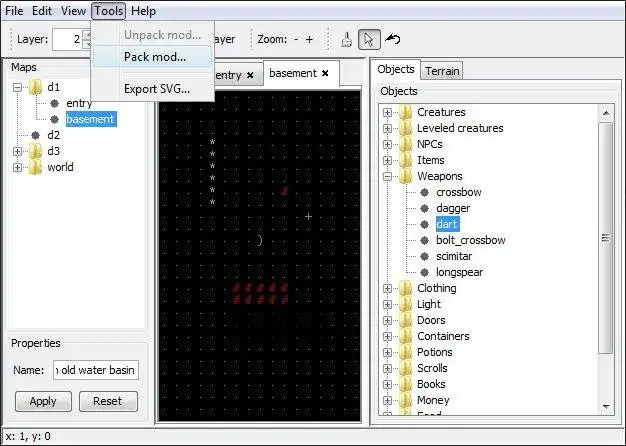Open the Edit menu
This screenshot has width=626, height=446.
tap(42, 11)
